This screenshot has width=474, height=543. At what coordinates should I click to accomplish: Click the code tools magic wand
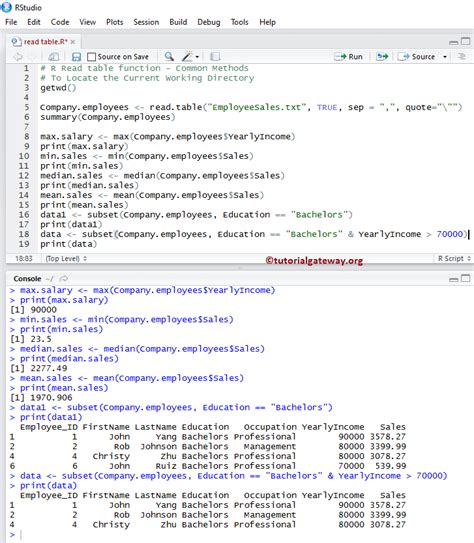tap(187, 56)
